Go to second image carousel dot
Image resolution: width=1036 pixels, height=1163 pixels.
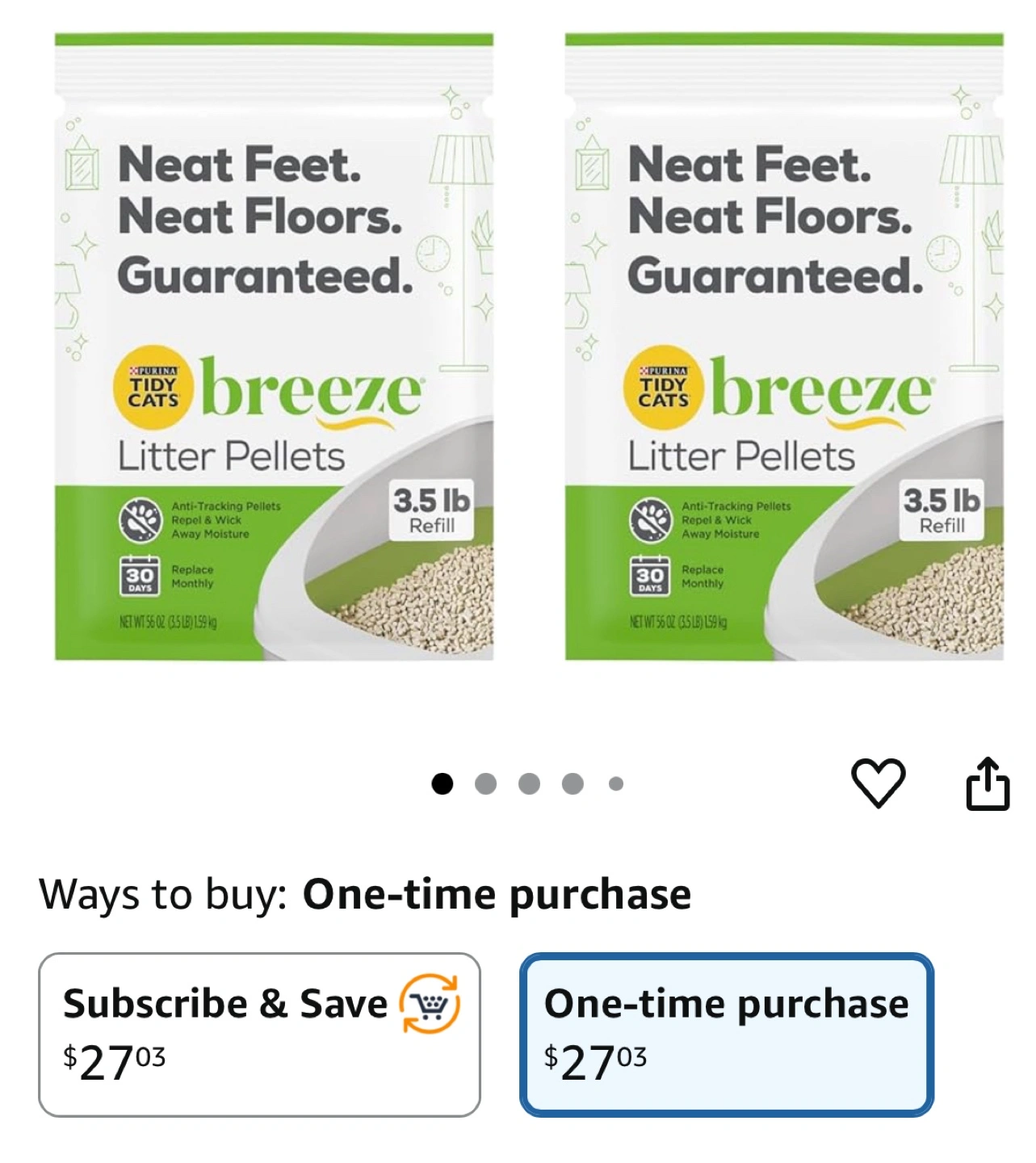486,783
